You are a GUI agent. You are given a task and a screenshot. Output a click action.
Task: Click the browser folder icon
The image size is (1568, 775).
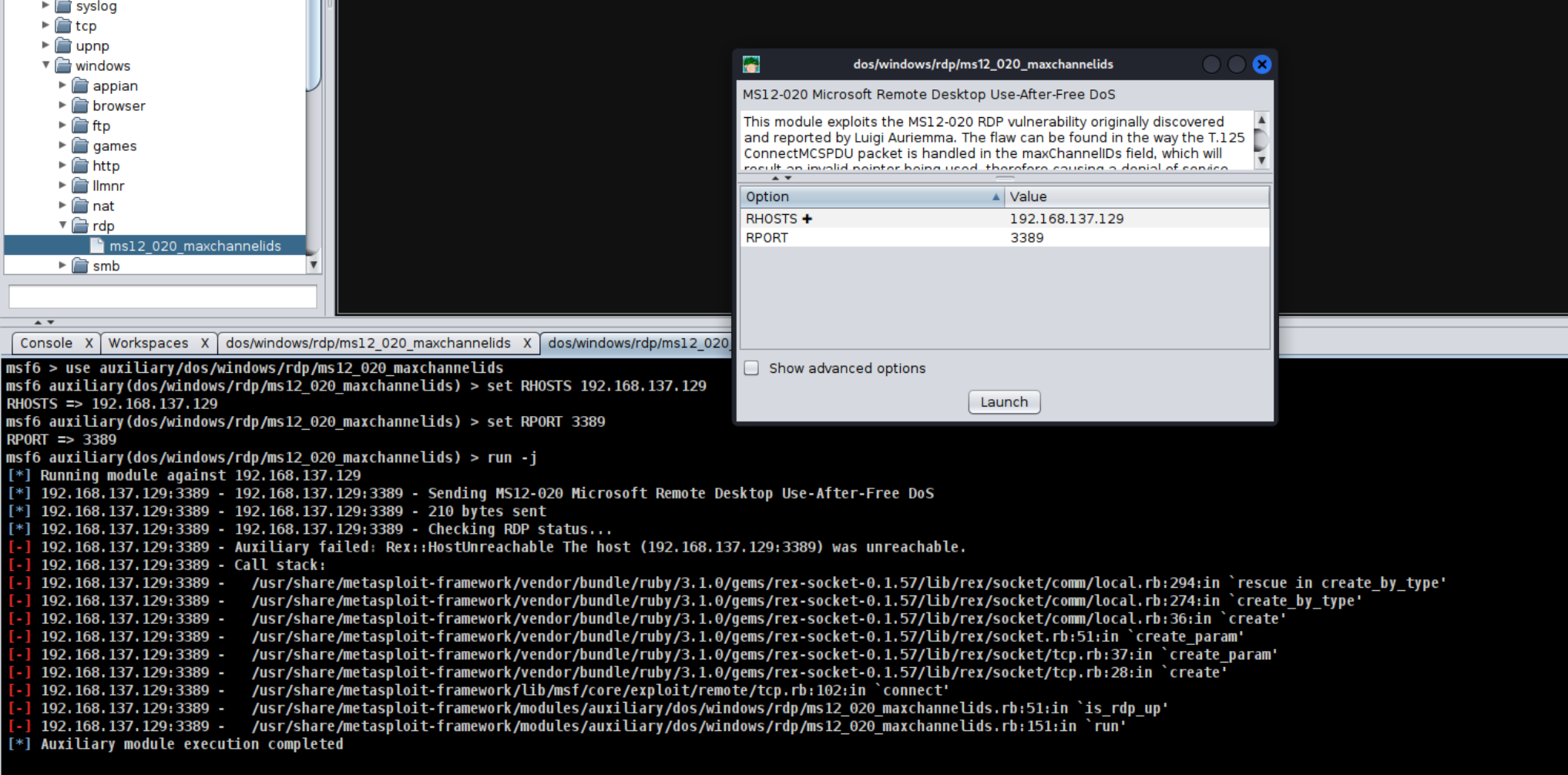pyautogui.click(x=80, y=106)
